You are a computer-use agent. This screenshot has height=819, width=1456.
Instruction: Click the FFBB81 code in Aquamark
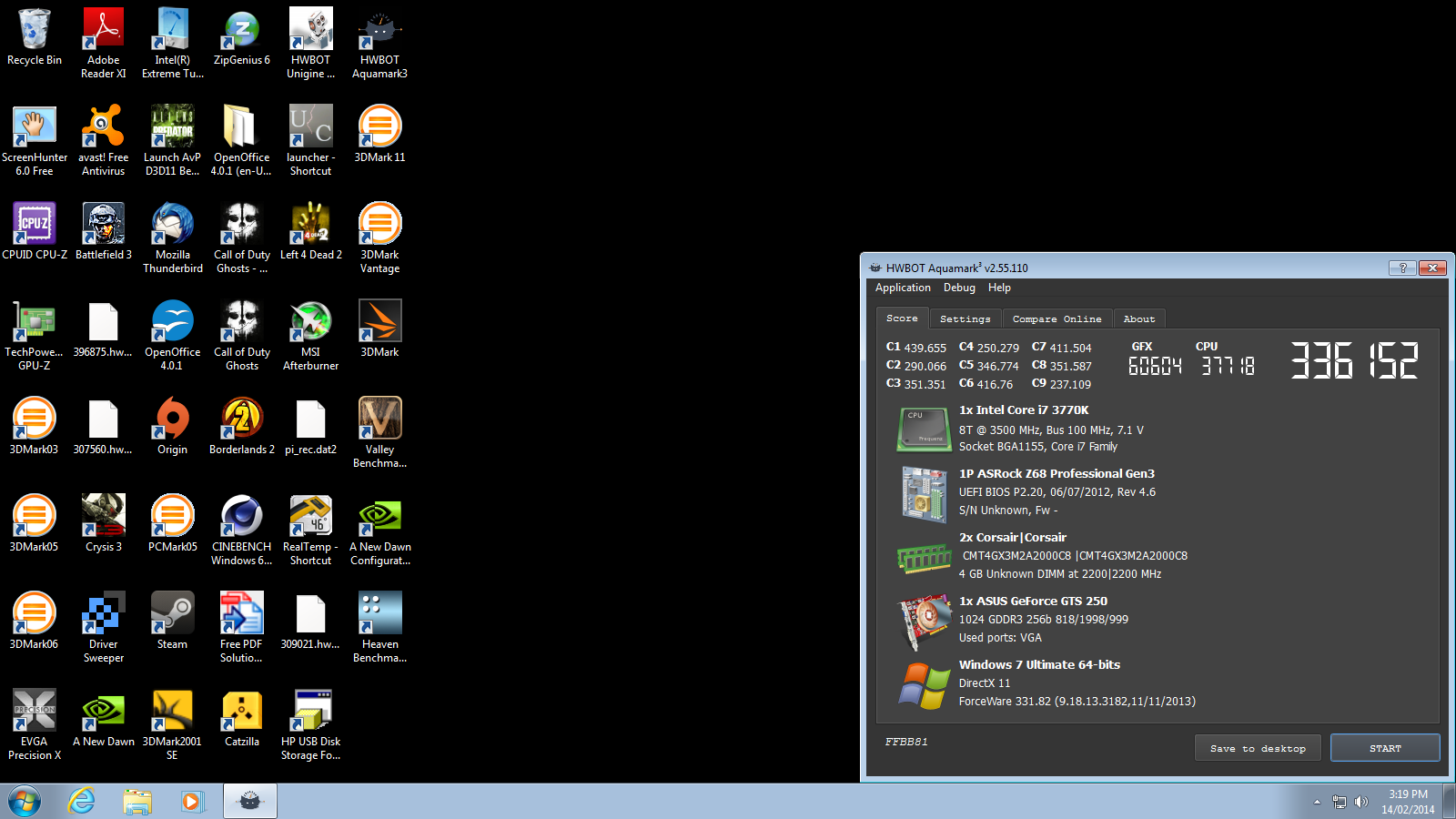(x=906, y=742)
